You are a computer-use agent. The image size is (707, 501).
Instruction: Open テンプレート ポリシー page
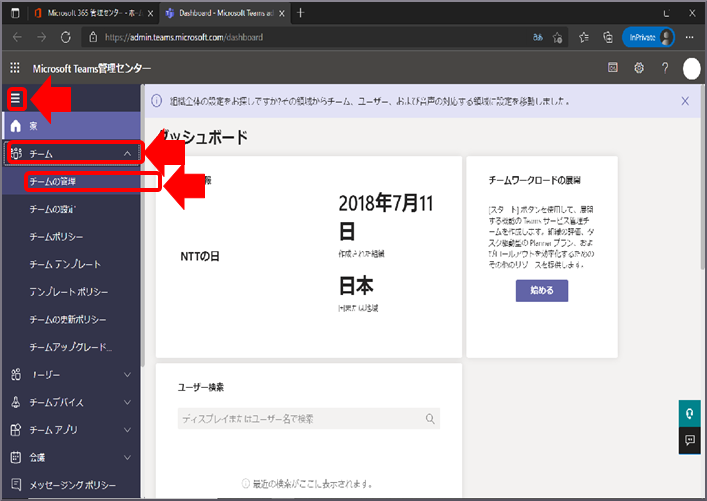tap(69, 292)
